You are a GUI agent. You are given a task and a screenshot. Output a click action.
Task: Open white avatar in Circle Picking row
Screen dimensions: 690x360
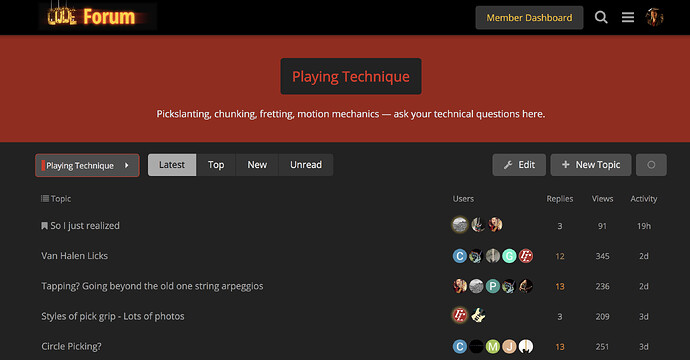pos(526,346)
